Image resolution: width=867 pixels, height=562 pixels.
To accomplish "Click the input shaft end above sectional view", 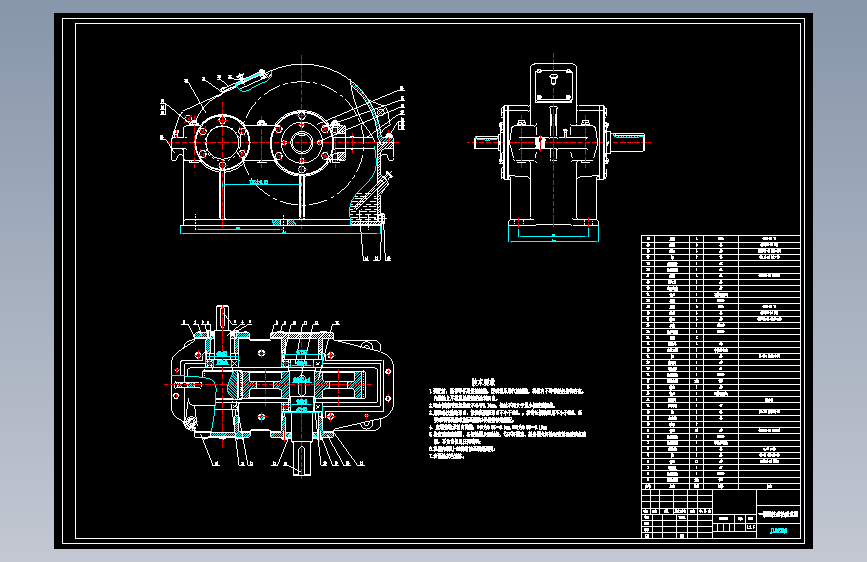I will tap(222, 319).
